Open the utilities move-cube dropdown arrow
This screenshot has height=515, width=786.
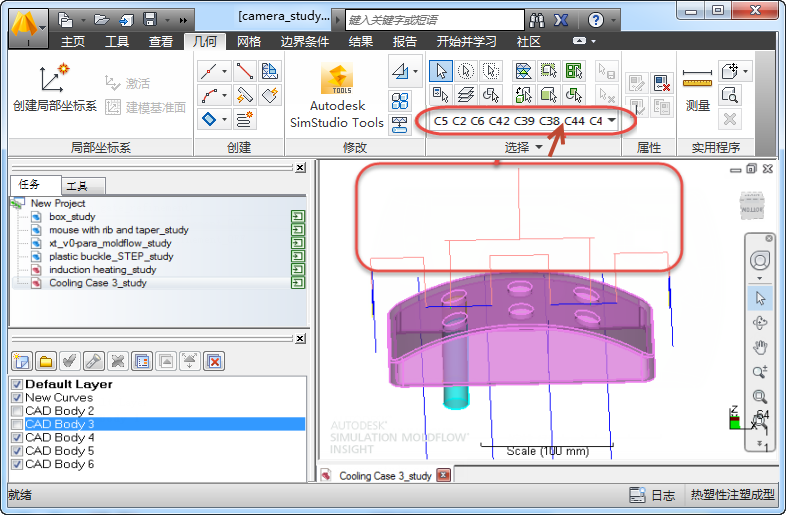click(x=745, y=71)
